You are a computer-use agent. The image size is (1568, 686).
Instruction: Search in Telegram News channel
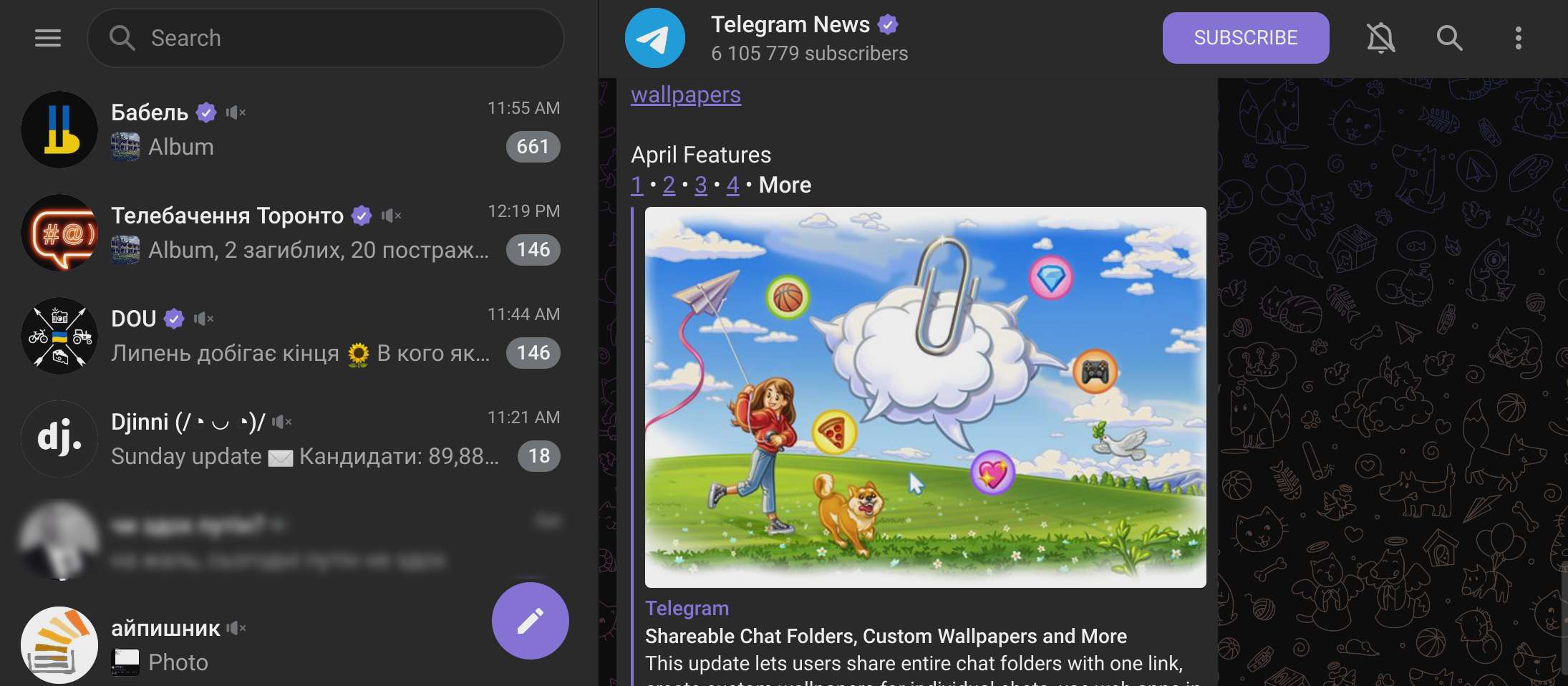coord(1449,38)
